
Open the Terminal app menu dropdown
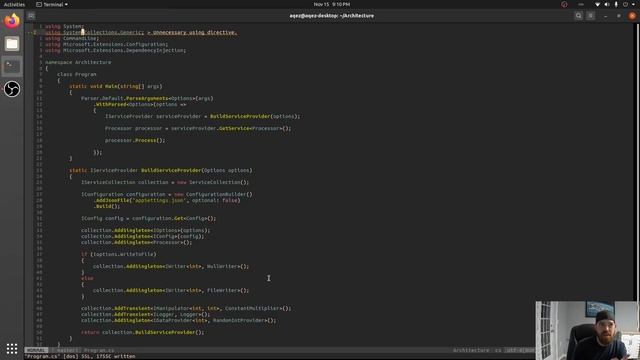coord(52,4)
